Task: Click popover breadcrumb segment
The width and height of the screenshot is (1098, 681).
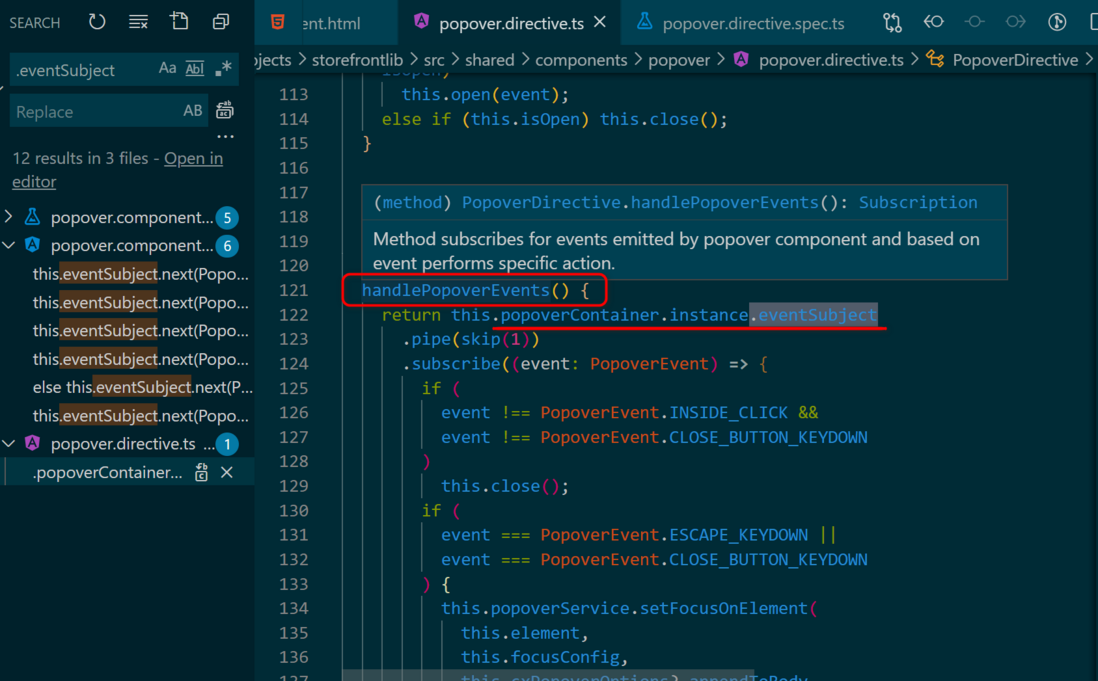Action: pyautogui.click(x=679, y=60)
